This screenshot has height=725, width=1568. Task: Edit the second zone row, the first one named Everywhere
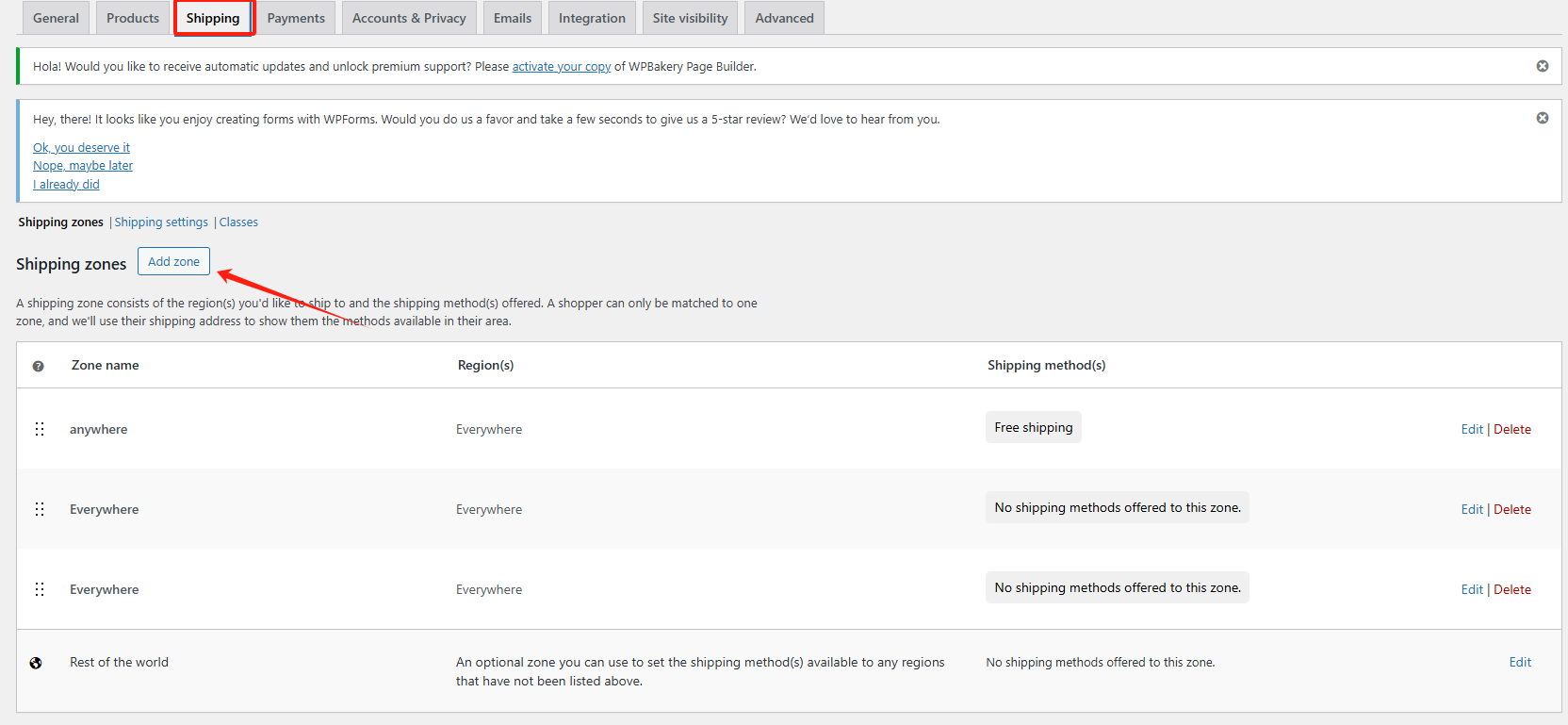coord(1472,509)
